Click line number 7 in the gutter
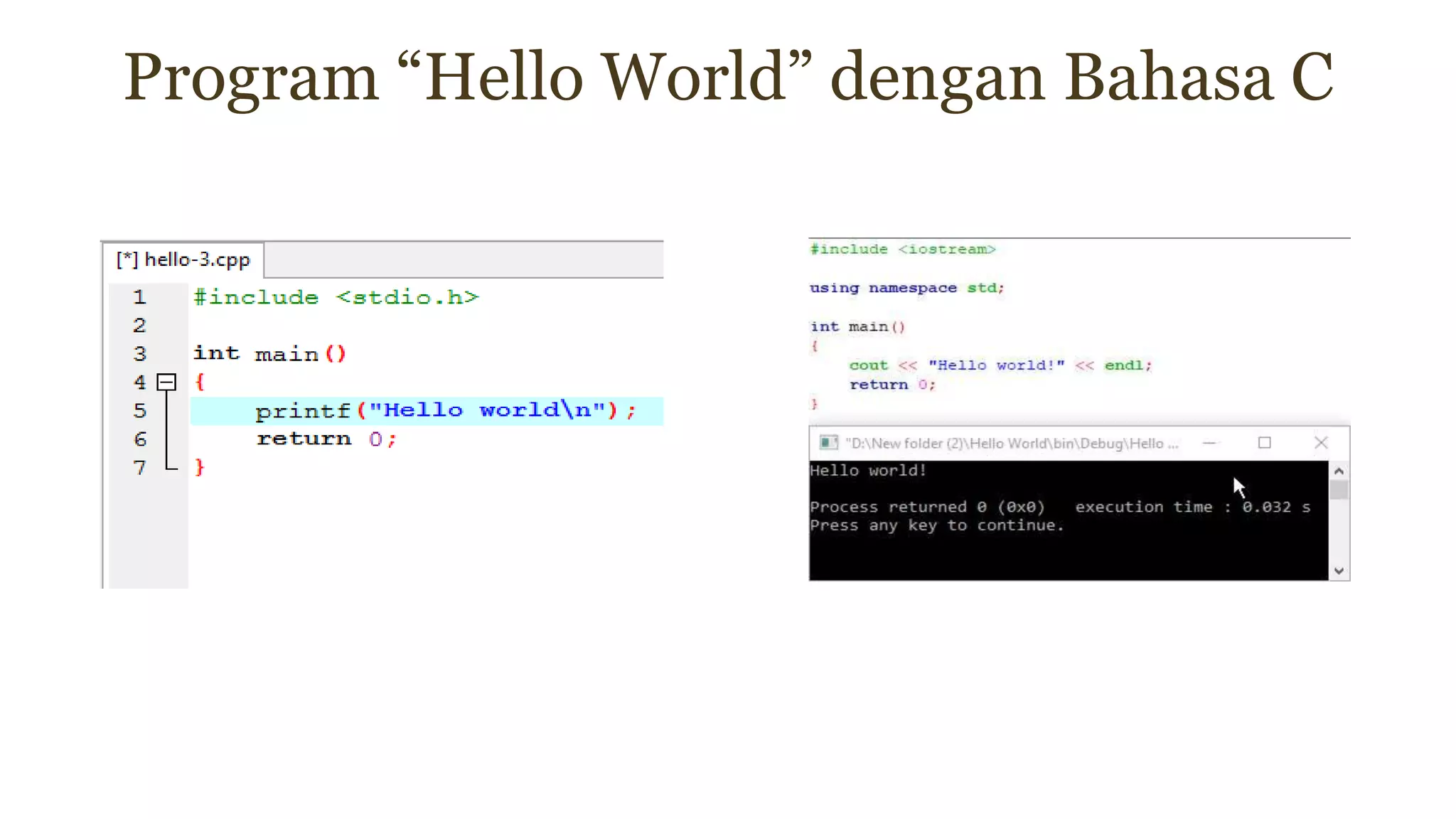Viewport: 1456px width, 819px height. [139, 468]
